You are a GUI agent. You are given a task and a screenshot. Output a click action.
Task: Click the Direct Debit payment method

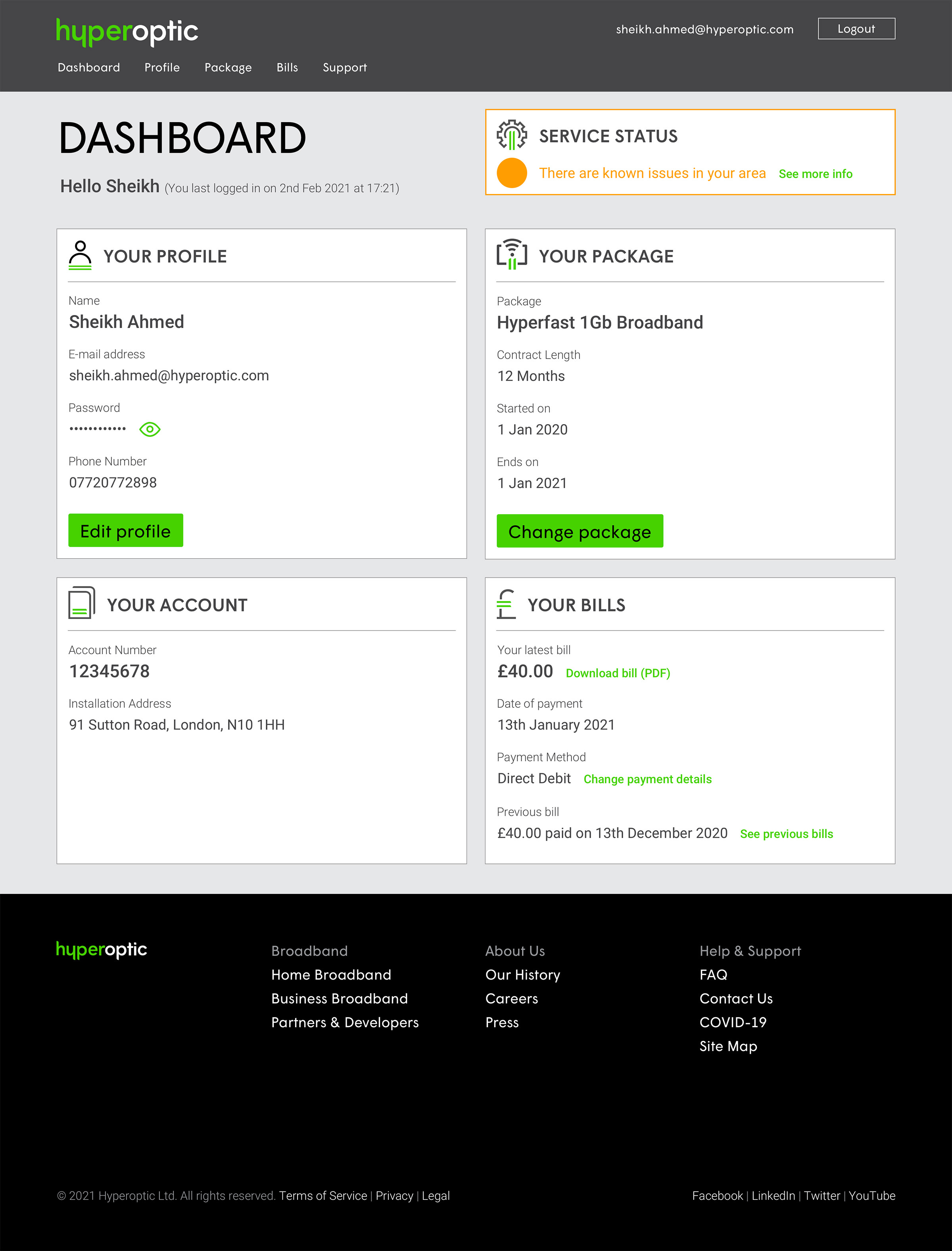coord(534,778)
